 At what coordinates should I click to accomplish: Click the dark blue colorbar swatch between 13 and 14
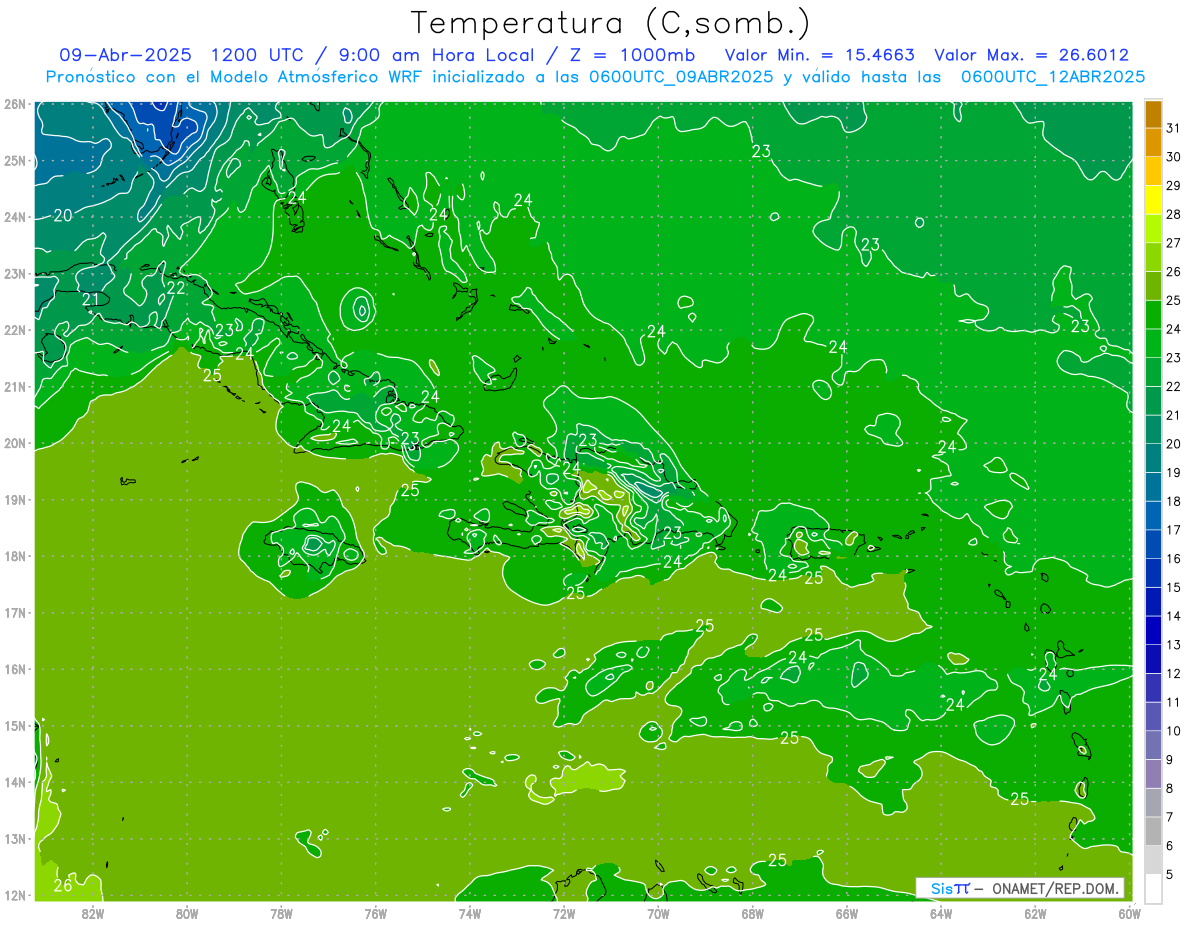[x=1153, y=631]
